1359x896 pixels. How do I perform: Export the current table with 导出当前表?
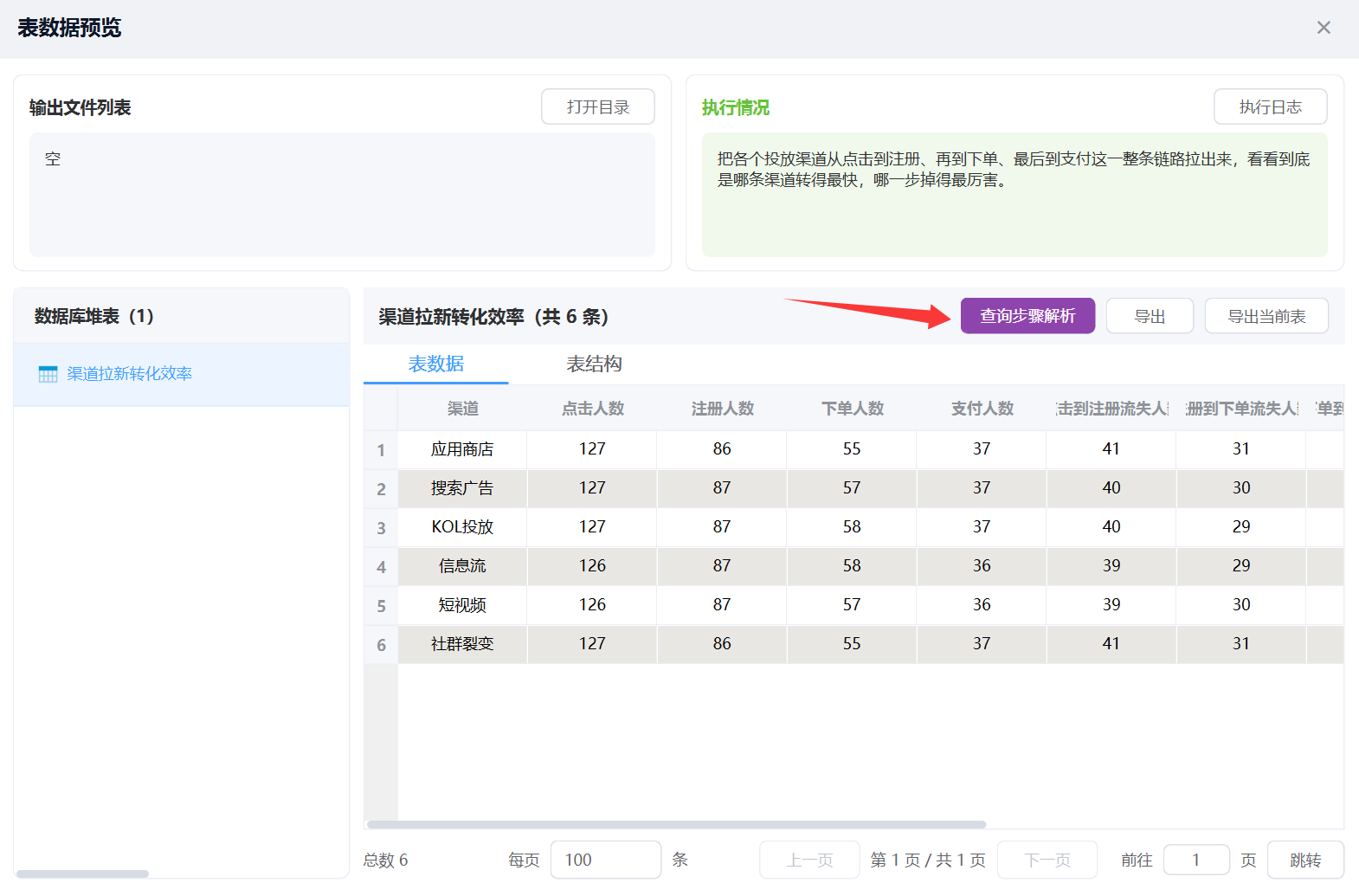(x=1266, y=317)
